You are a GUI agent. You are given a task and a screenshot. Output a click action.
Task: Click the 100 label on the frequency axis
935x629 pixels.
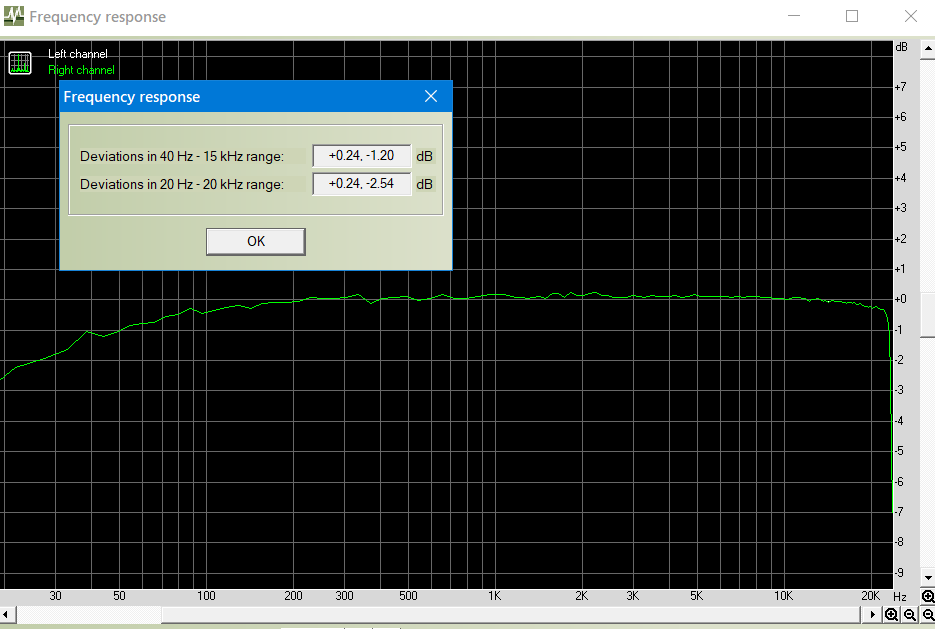coord(206,596)
